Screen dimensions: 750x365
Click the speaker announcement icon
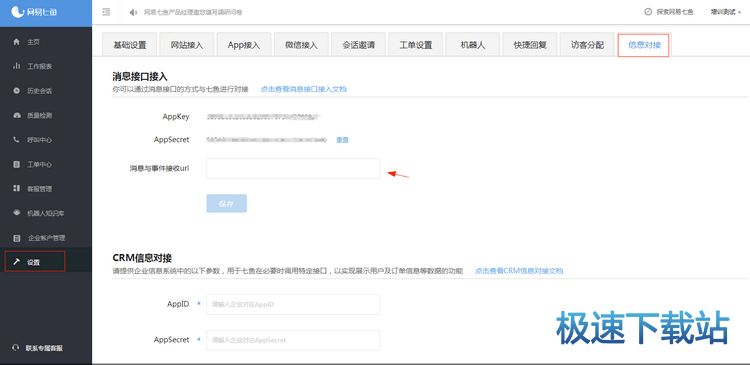[x=133, y=12]
